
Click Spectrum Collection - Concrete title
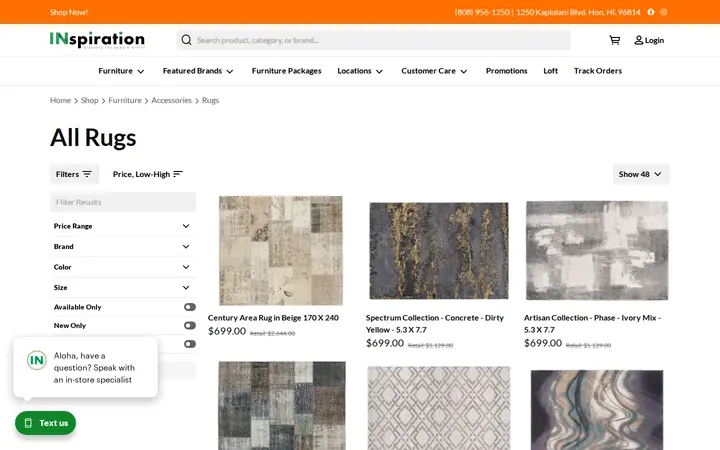[x=435, y=324]
